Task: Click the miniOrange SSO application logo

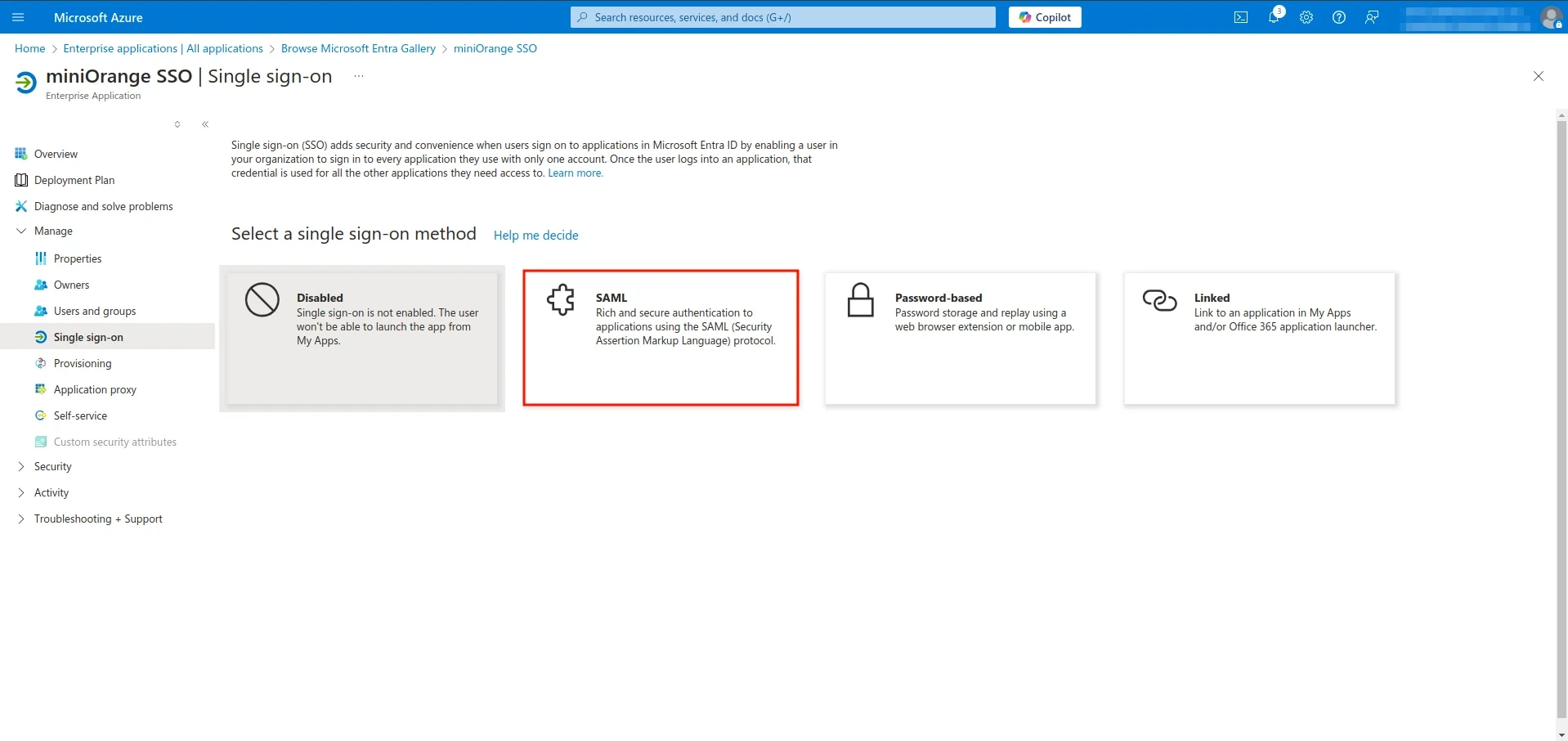Action: click(x=25, y=83)
